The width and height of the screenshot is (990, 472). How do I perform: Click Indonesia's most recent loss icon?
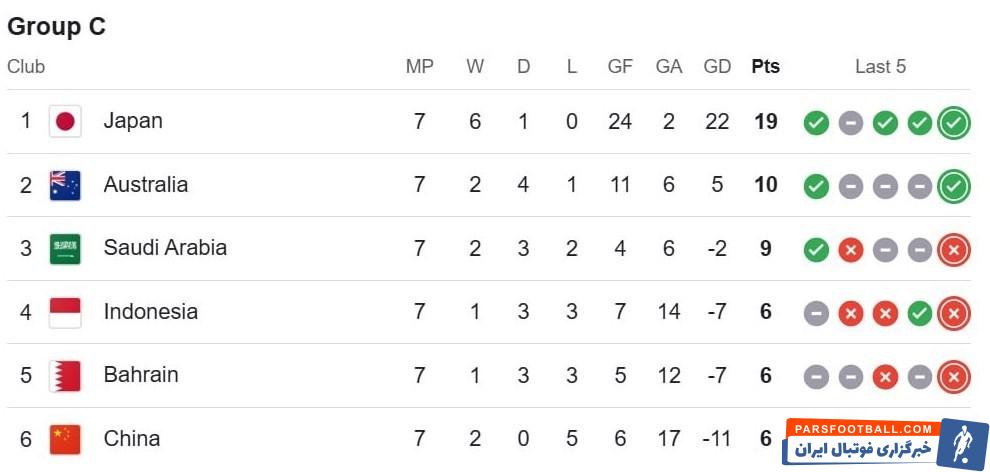[954, 314]
